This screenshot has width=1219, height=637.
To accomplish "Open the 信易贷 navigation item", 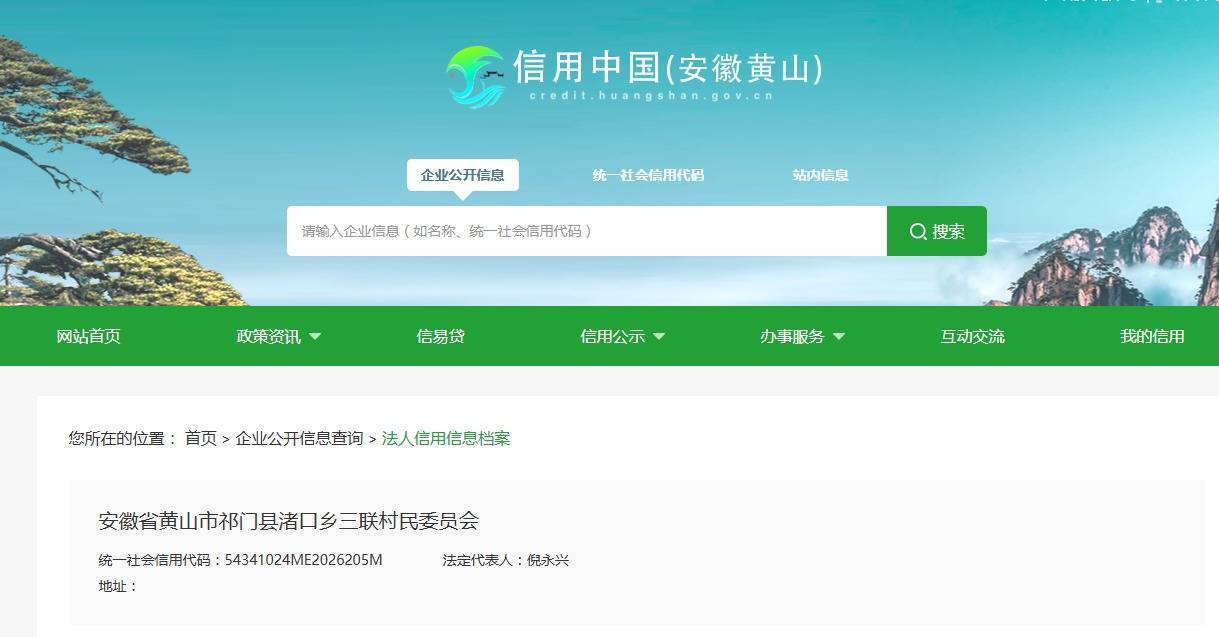I will click(441, 337).
